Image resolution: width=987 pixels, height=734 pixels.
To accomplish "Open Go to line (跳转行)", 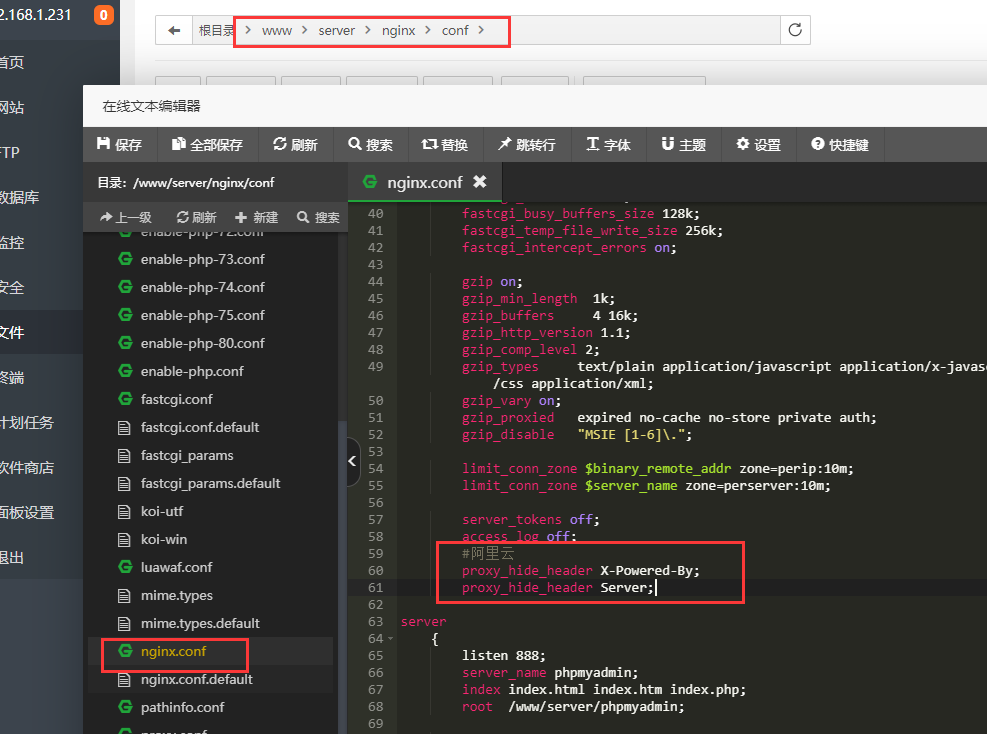I will (527, 145).
